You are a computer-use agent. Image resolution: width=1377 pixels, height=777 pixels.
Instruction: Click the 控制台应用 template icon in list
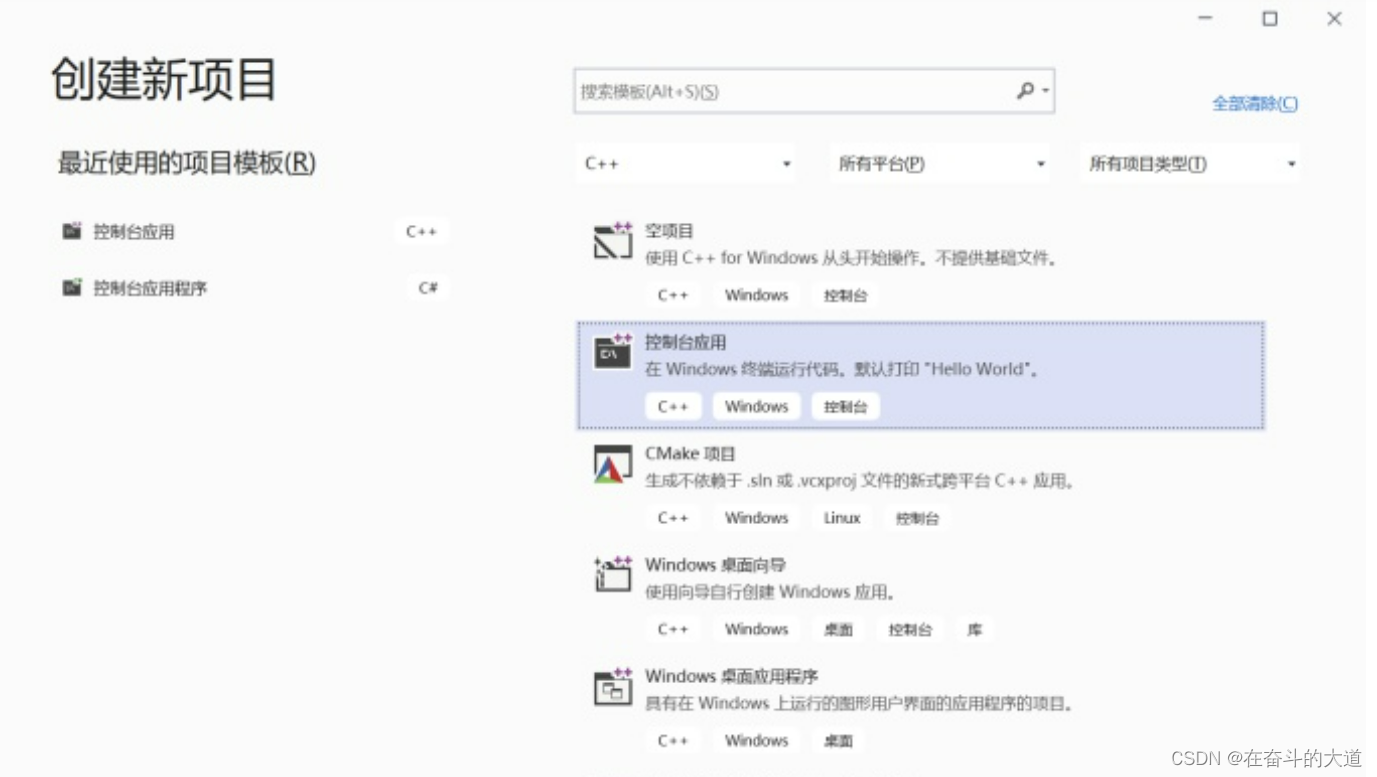point(613,352)
